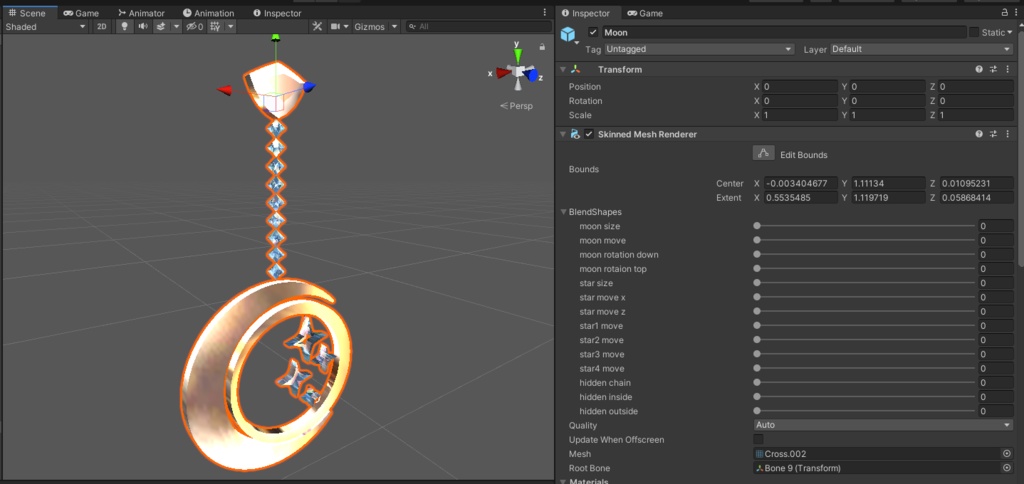
Task: Open scene camera settings icon
Action: [x=336, y=26]
